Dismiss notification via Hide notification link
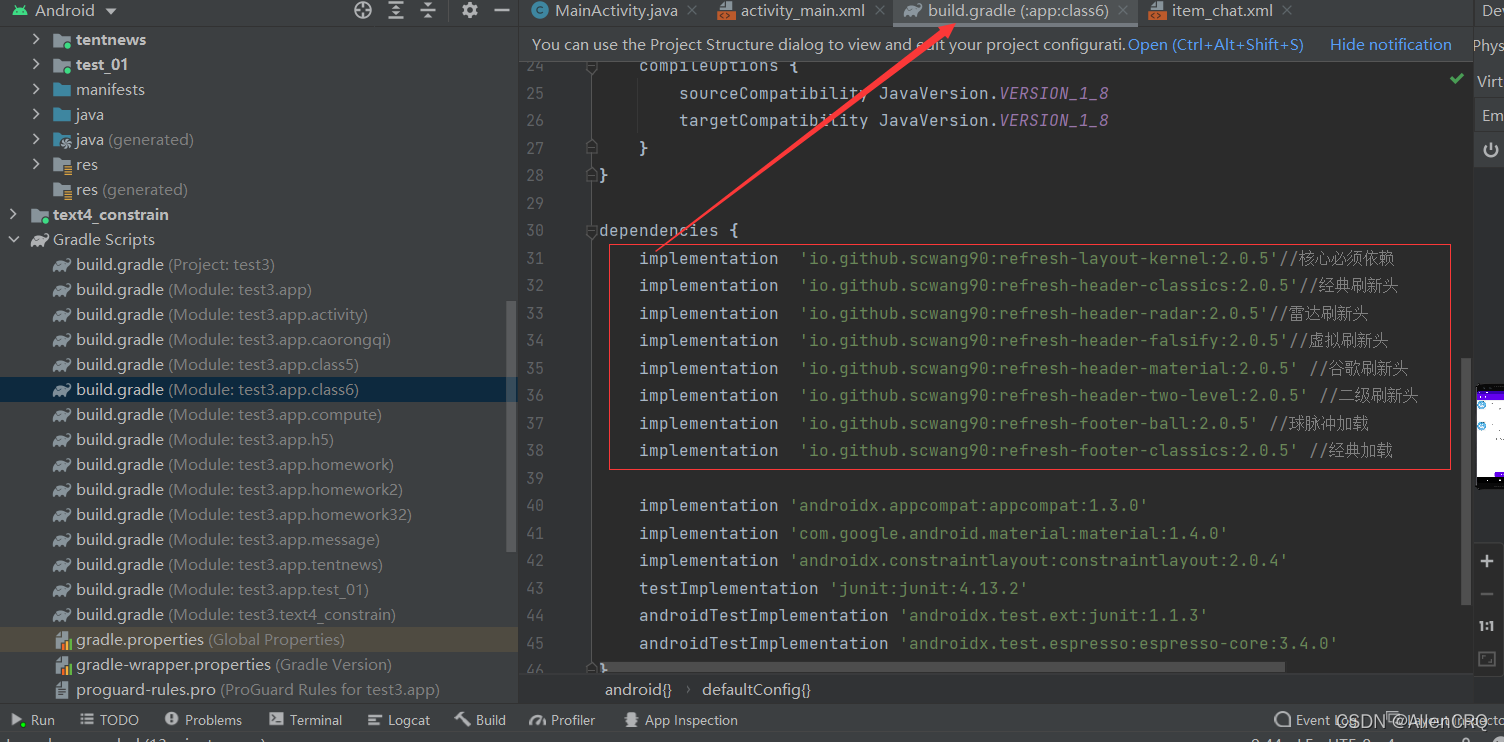This screenshot has height=742, width=1504. (x=1390, y=44)
